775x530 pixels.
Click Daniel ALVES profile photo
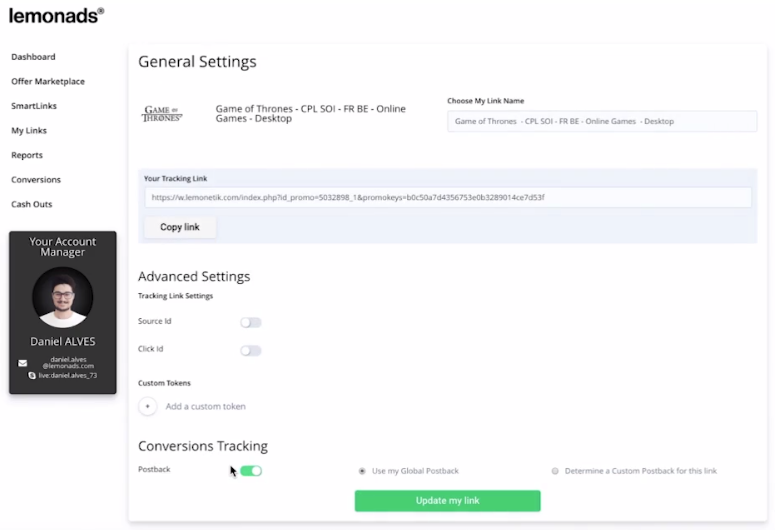62,297
